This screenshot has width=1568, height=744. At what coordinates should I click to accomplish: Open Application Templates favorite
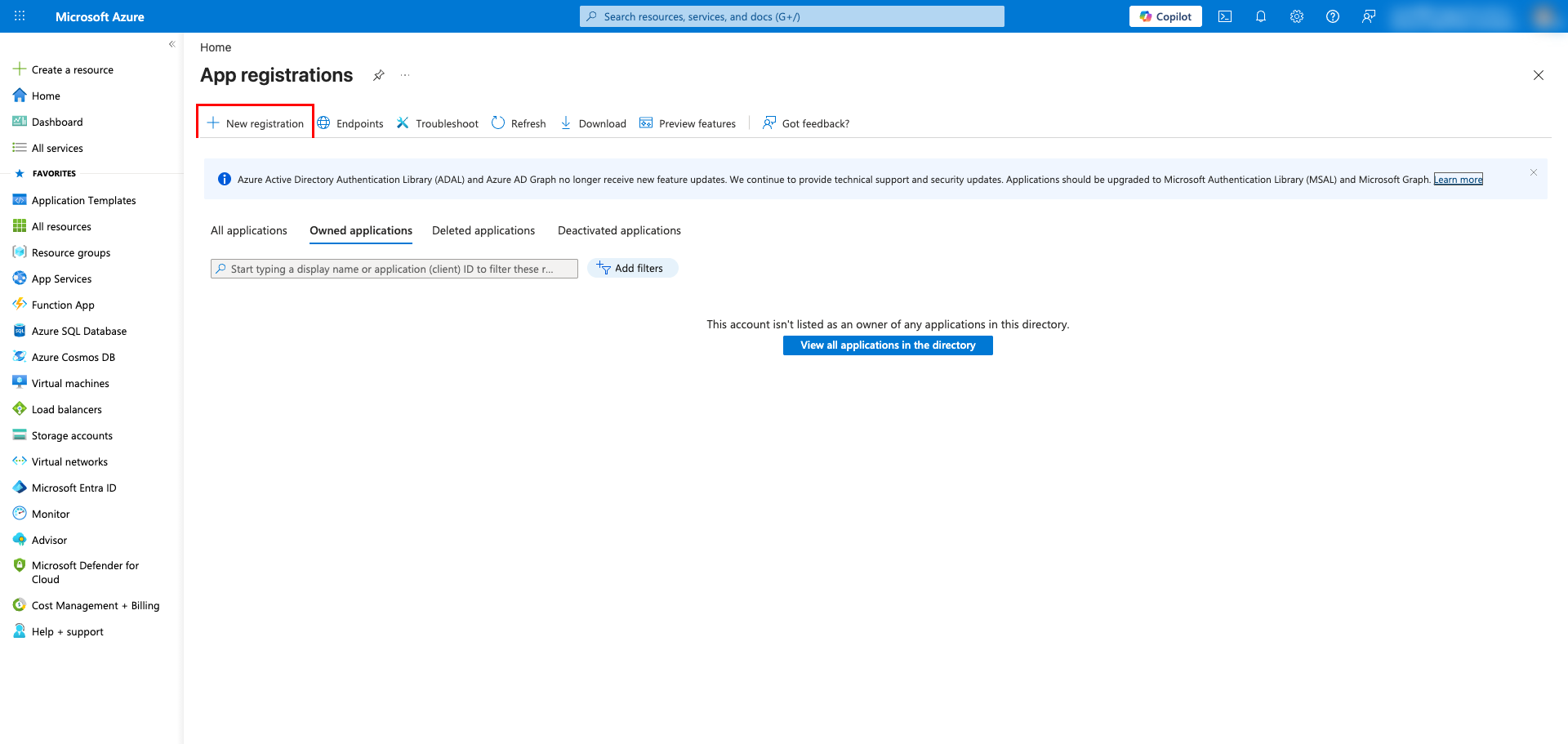tap(83, 200)
